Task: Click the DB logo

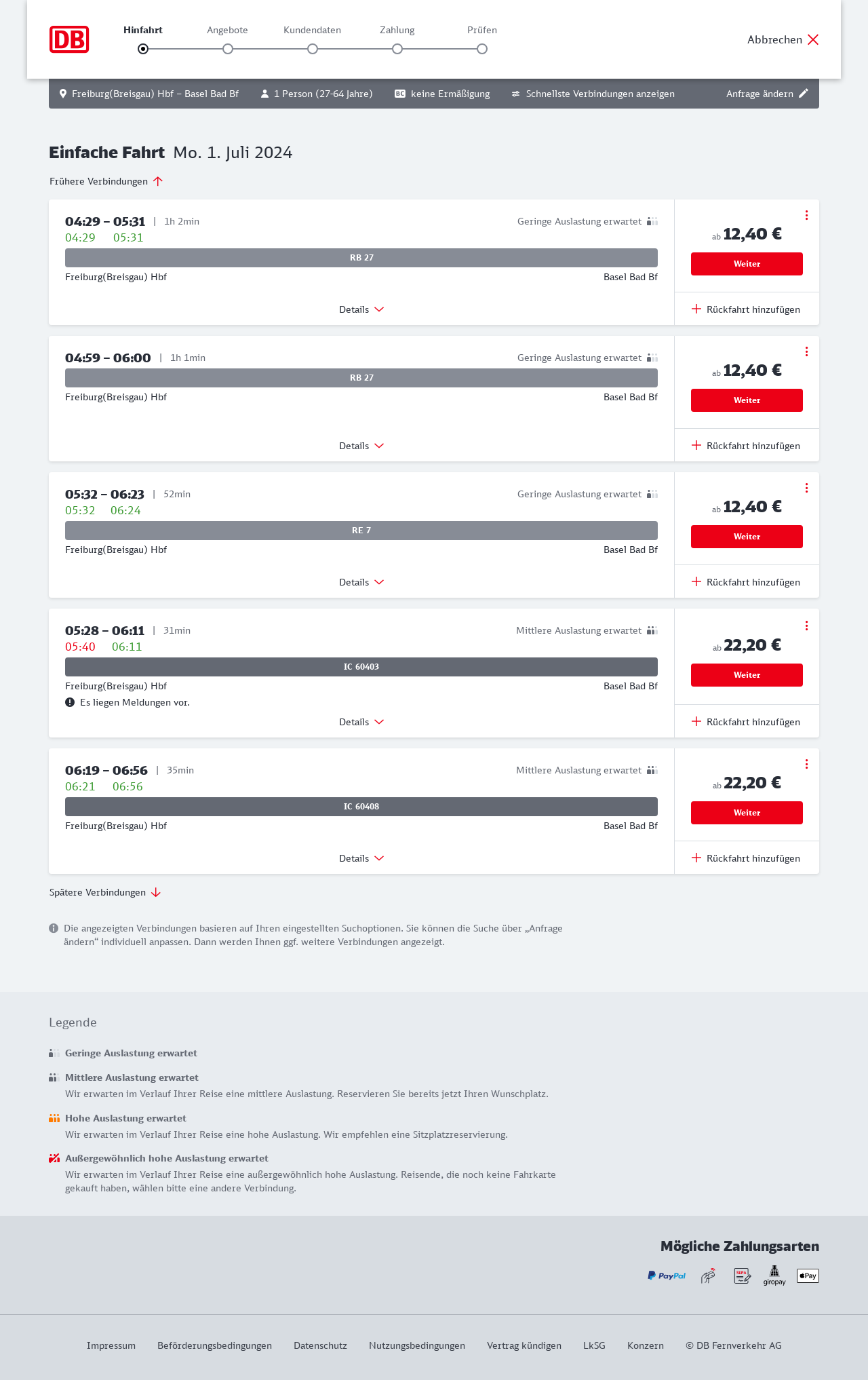Action: click(69, 39)
